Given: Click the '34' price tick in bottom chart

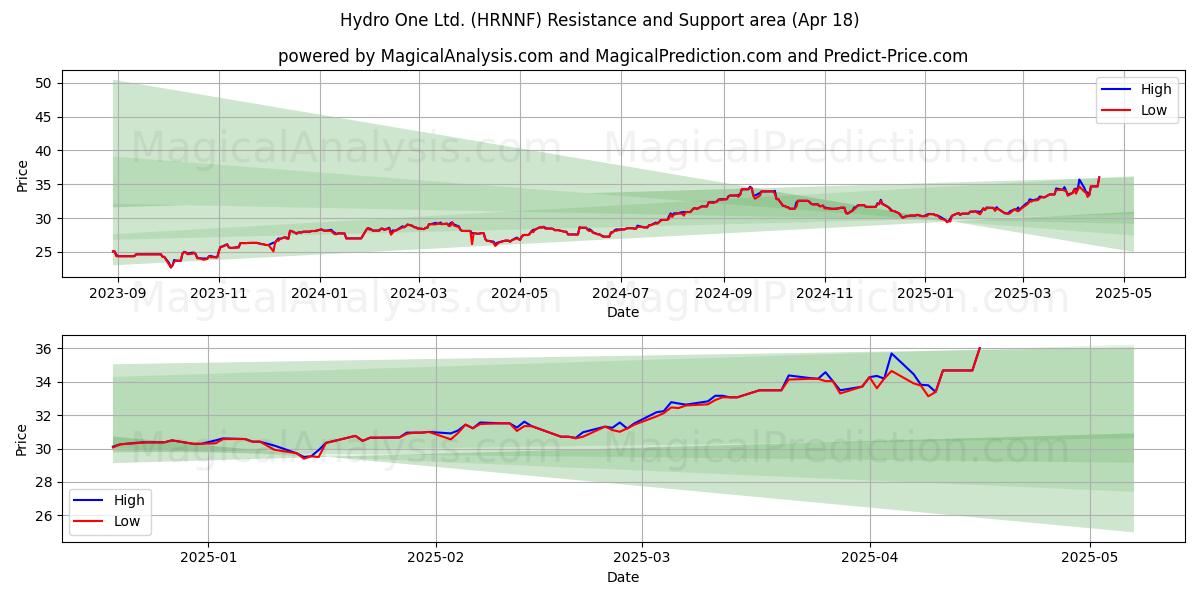Looking at the screenshot, I should click(45, 382).
